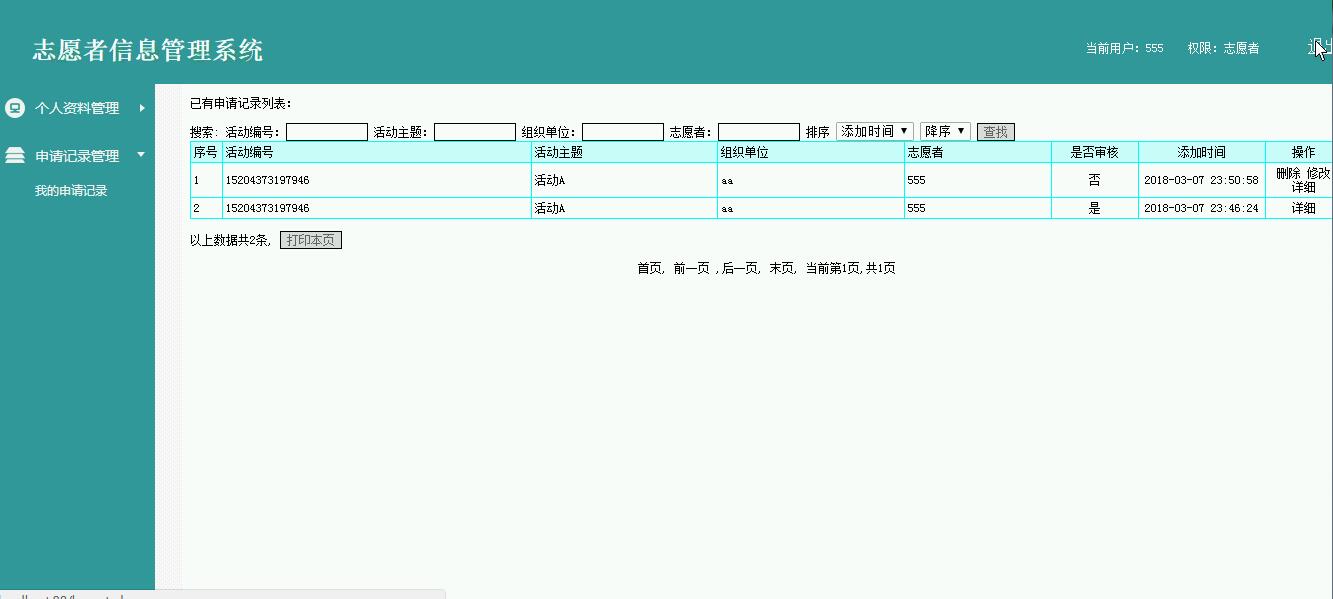Open 详细 for the approved record
Image resolution: width=1333 pixels, height=599 pixels.
(1303, 208)
